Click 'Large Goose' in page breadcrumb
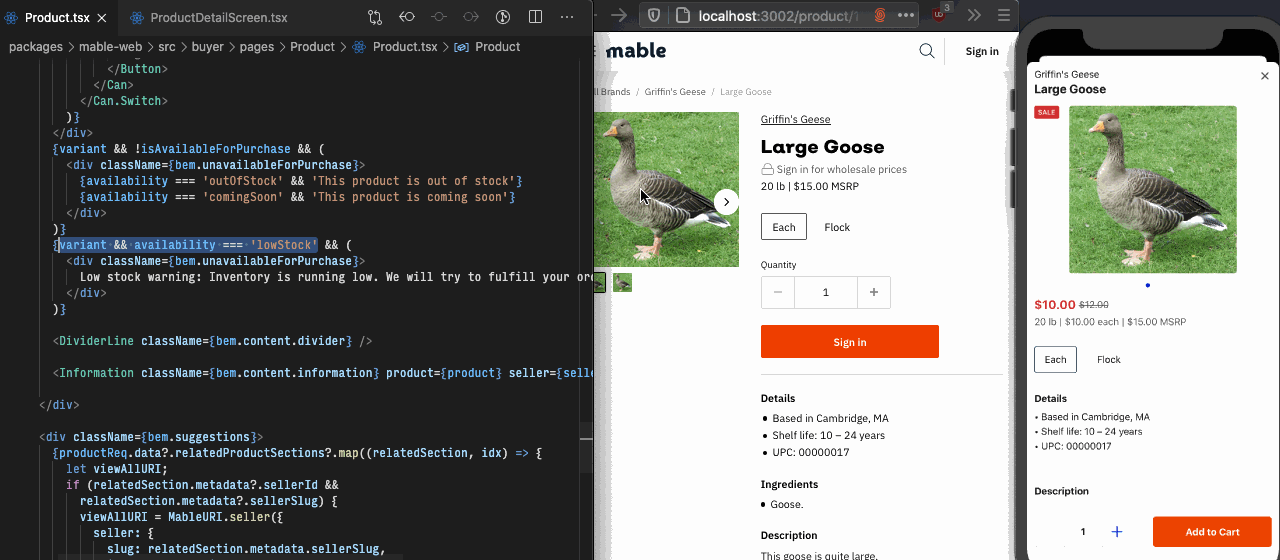Screen dimensions: 1280x560 [x=746, y=91]
